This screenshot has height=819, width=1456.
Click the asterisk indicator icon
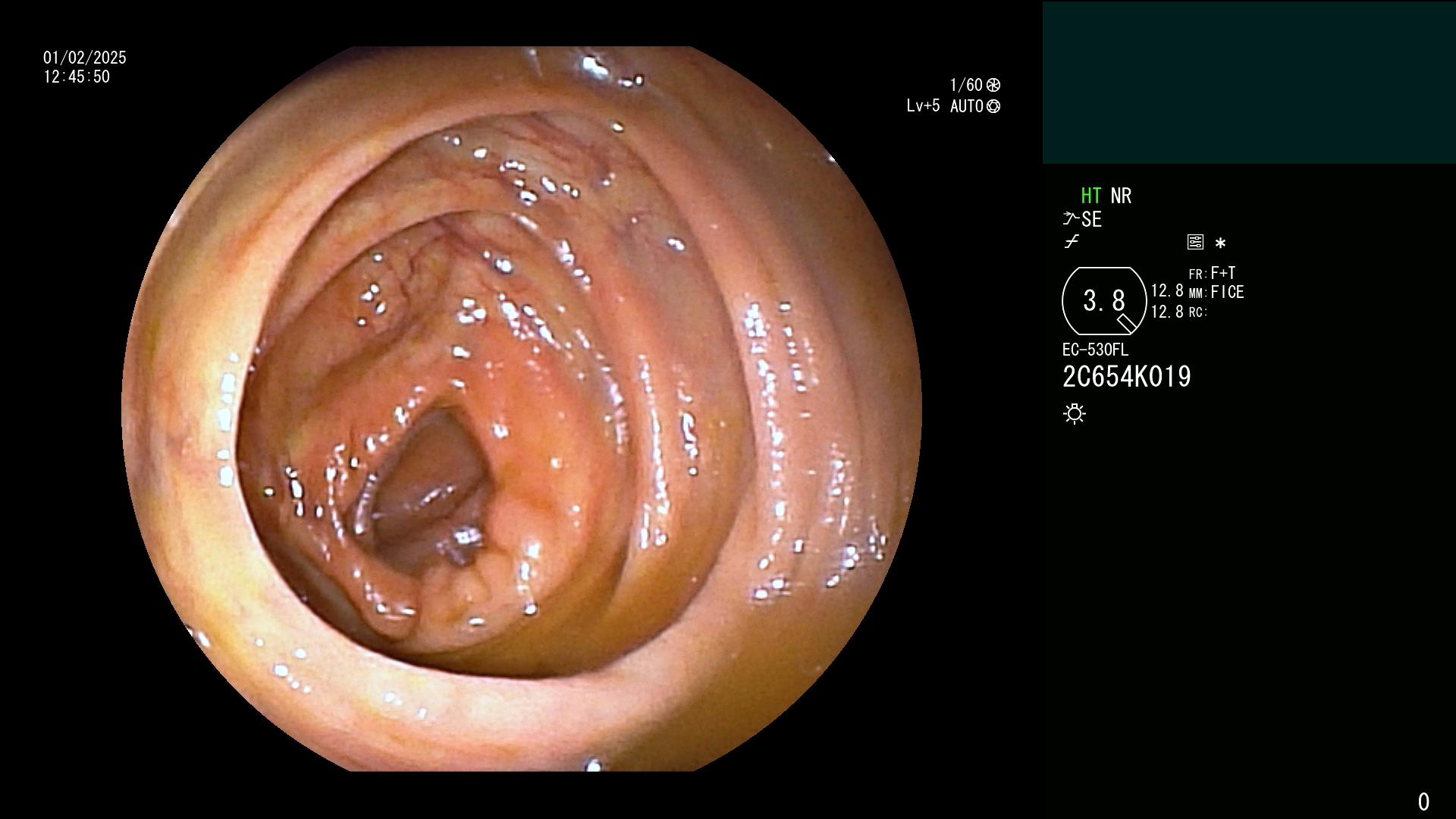click(x=1220, y=243)
